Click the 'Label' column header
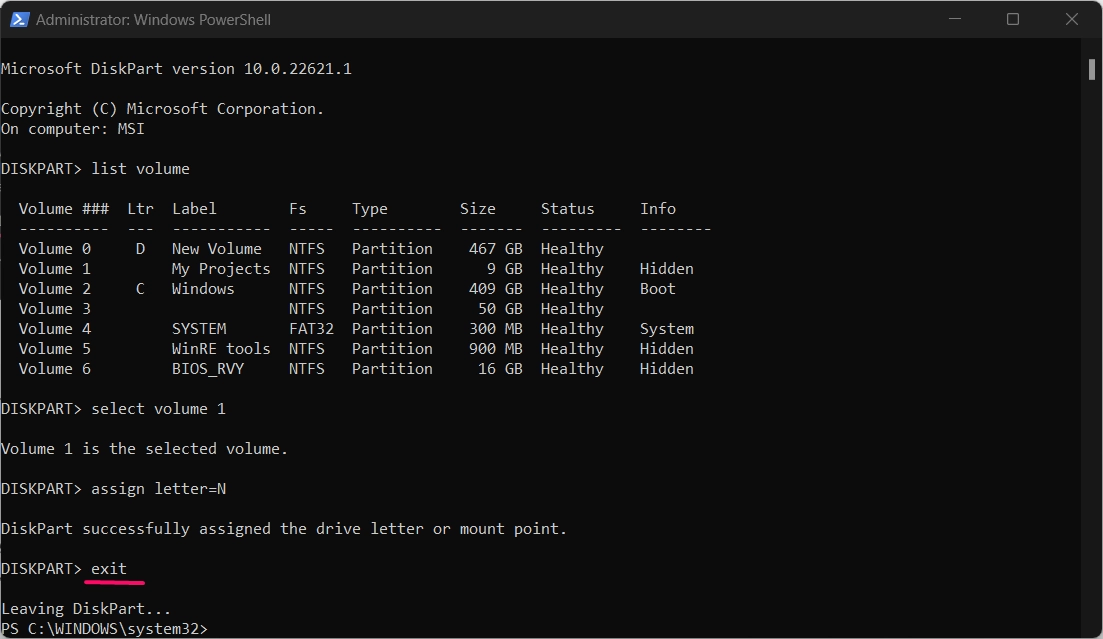This screenshot has width=1103, height=639. click(x=194, y=209)
